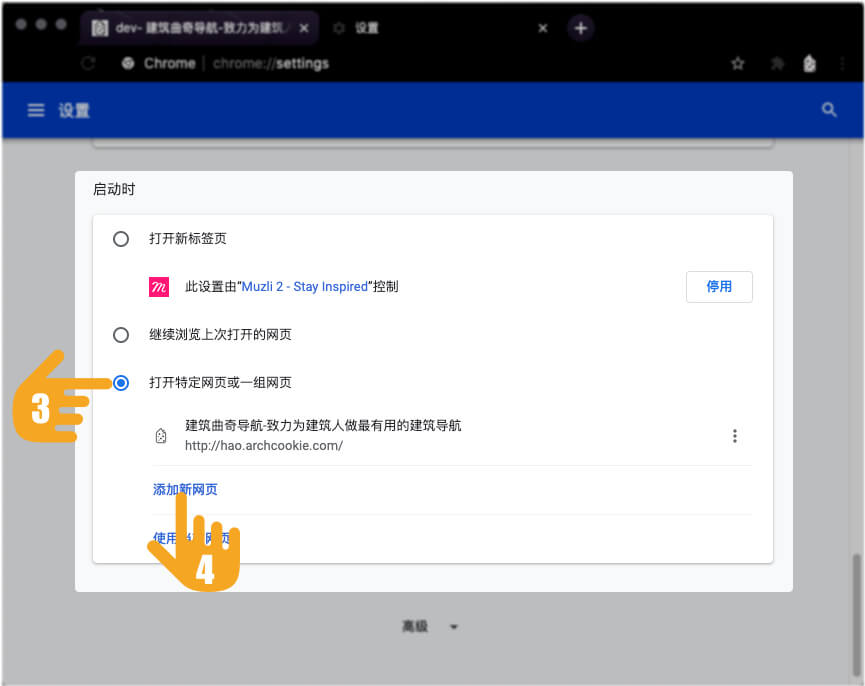Click the 停用 disable button
This screenshot has width=865, height=686.
tap(719, 287)
